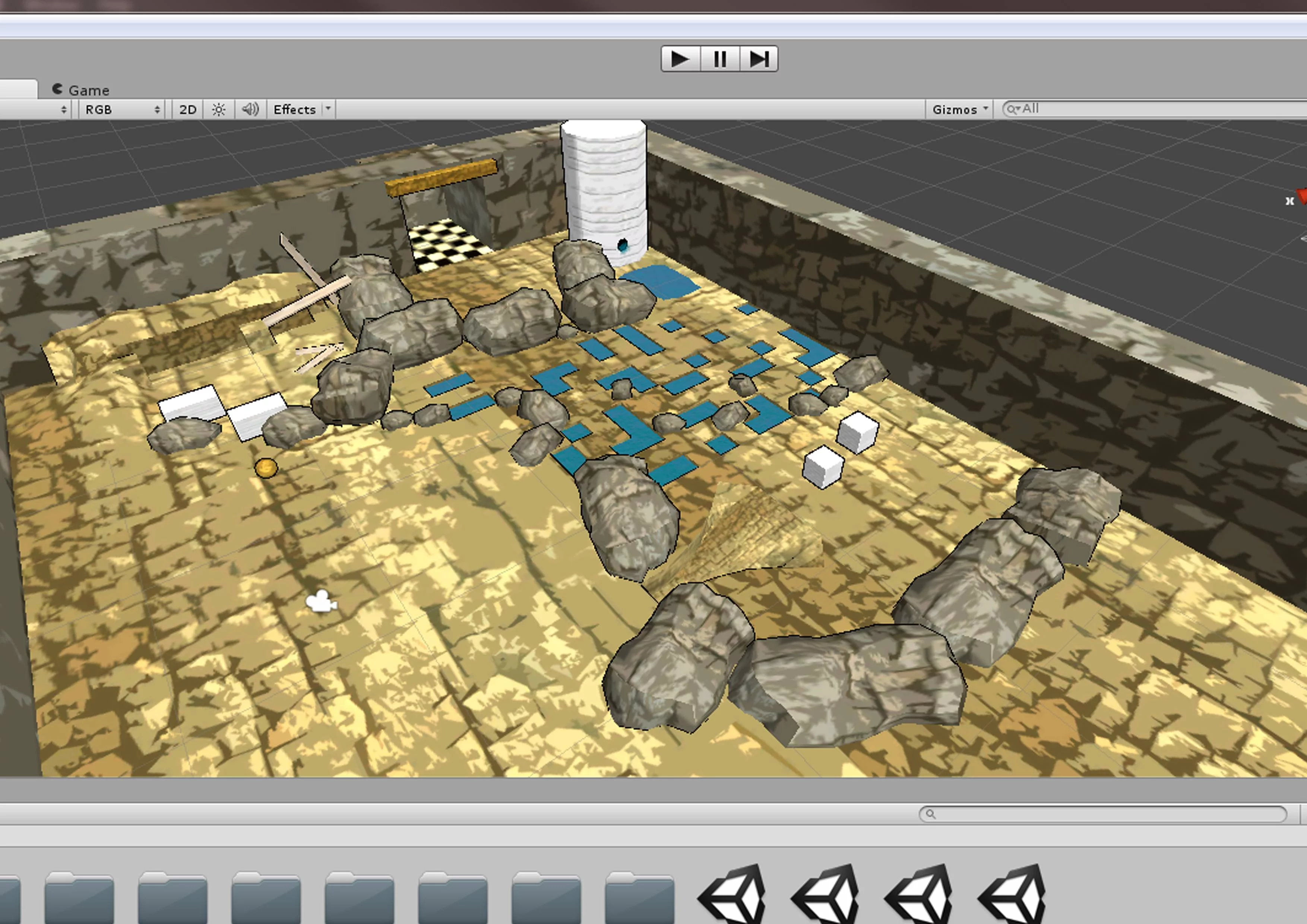This screenshot has width=1307, height=924.
Task: Start the game with the Play button
Action: (x=681, y=58)
